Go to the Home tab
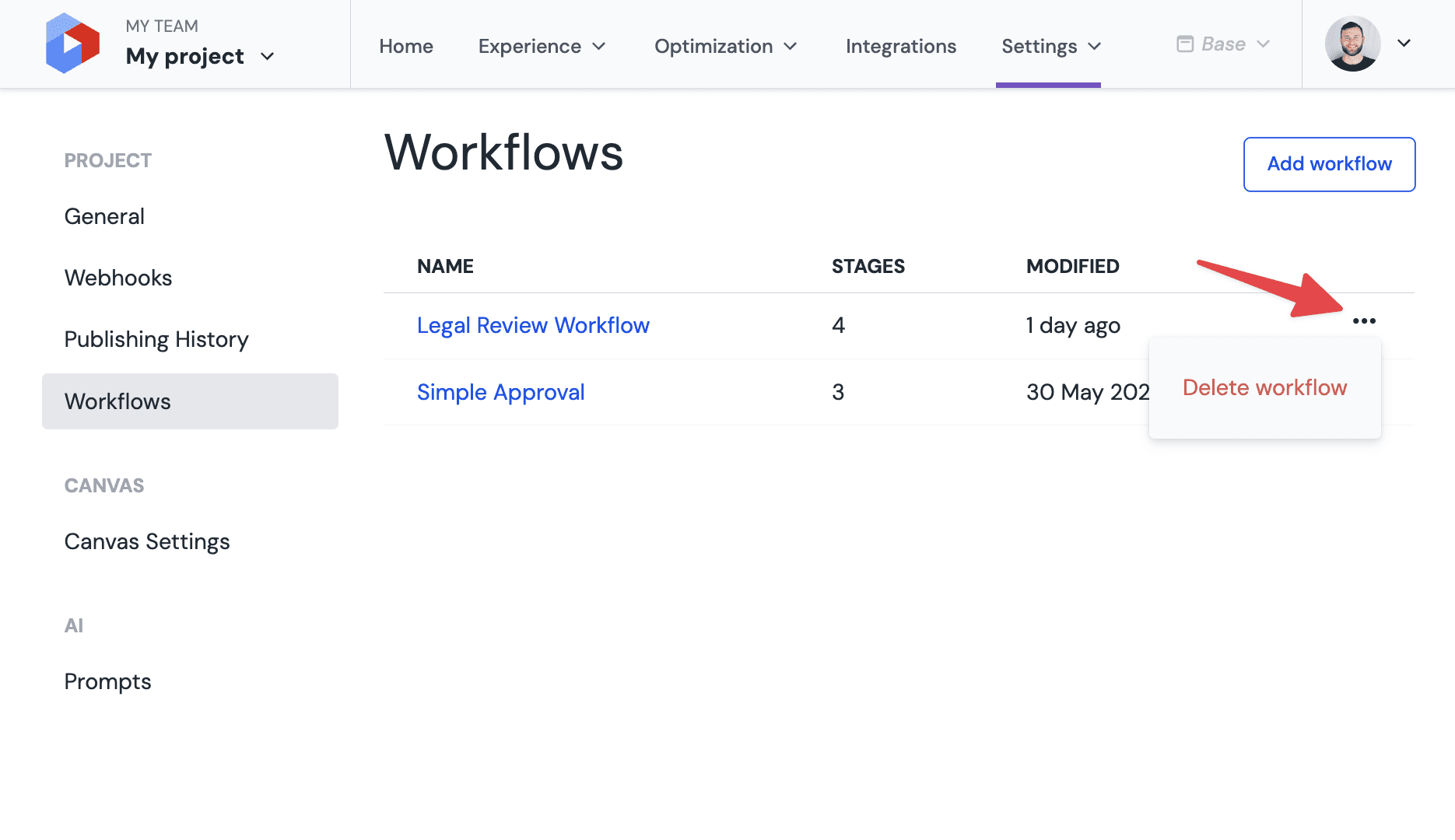 (x=406, y=46)
